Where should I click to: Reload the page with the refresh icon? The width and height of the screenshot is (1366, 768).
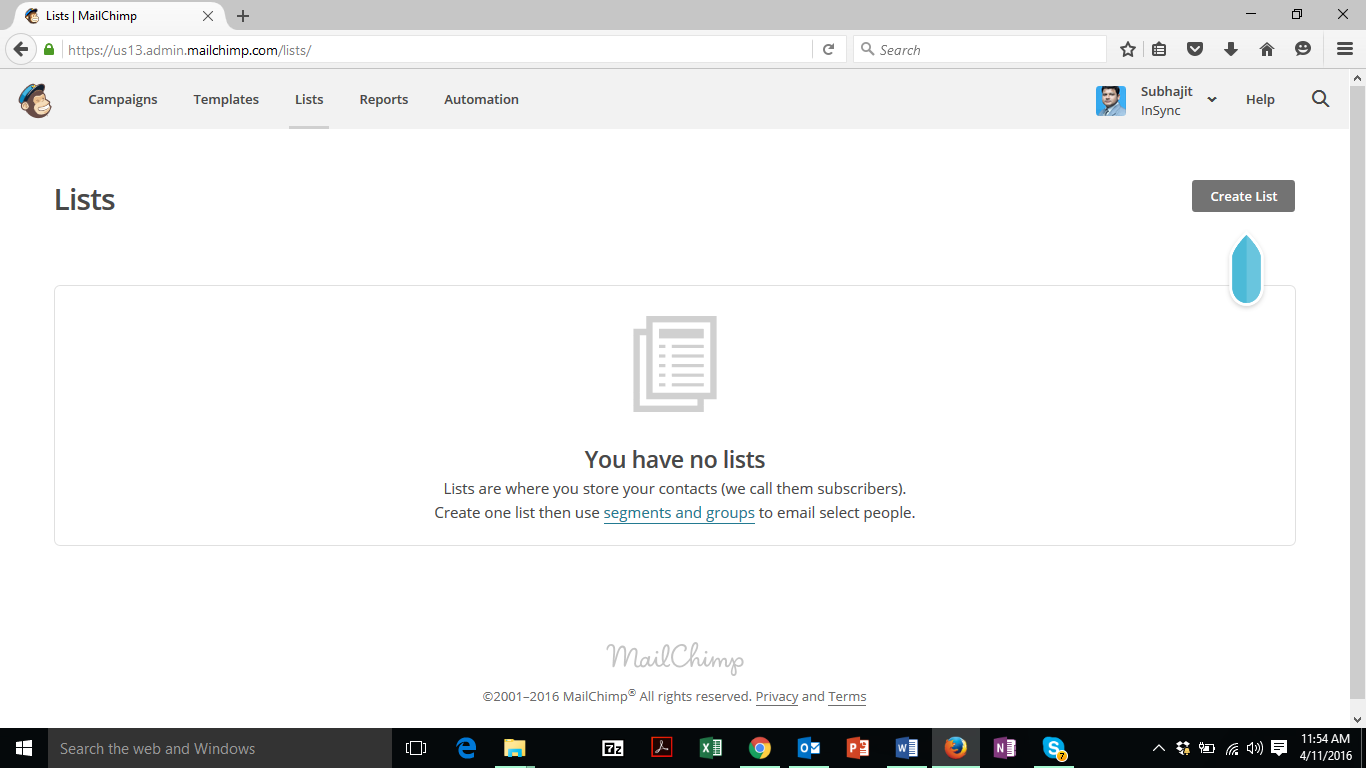pyautogui.click(x=828, y=49)
